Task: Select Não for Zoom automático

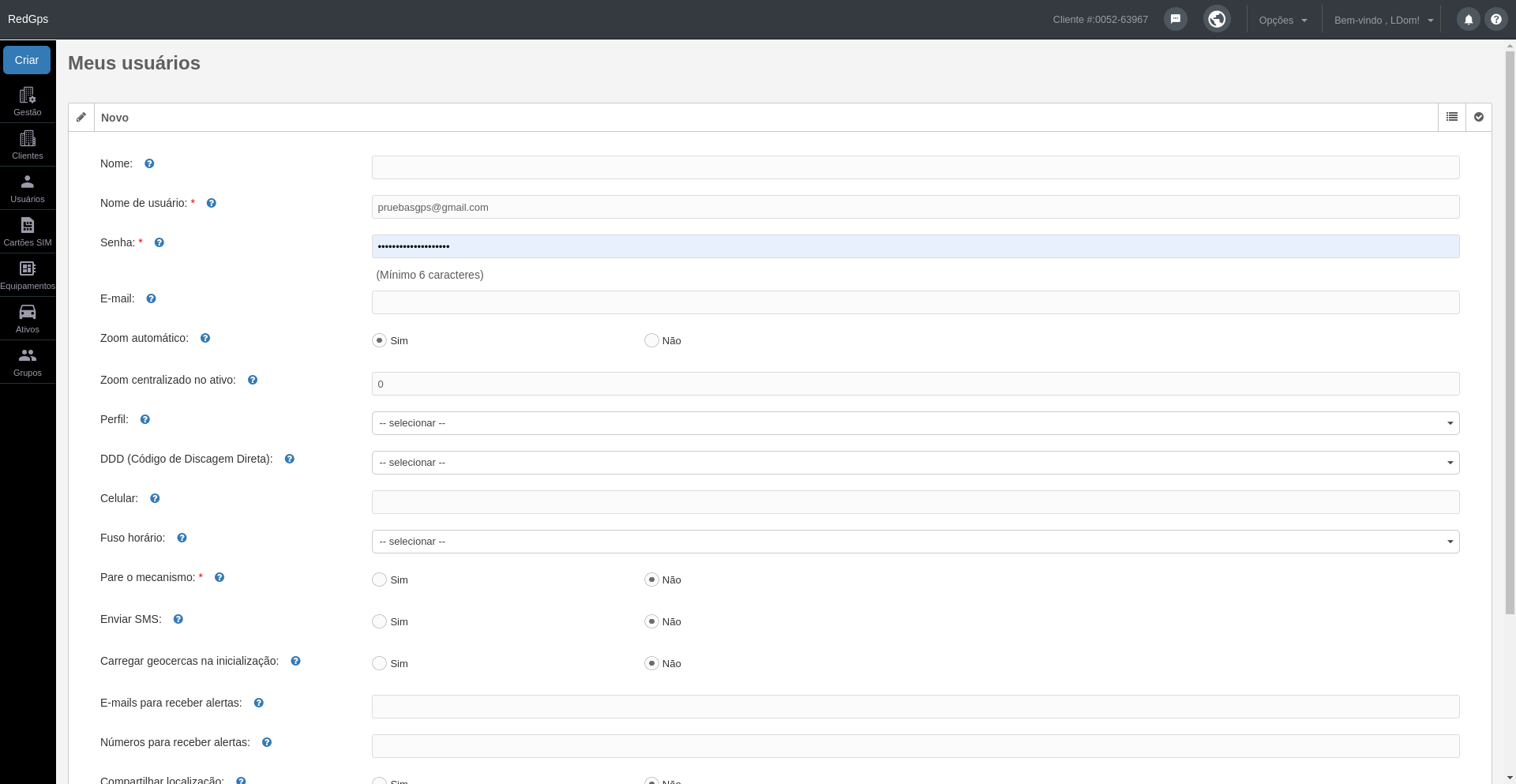Action: pyautogui.click(x=651, y=340)
